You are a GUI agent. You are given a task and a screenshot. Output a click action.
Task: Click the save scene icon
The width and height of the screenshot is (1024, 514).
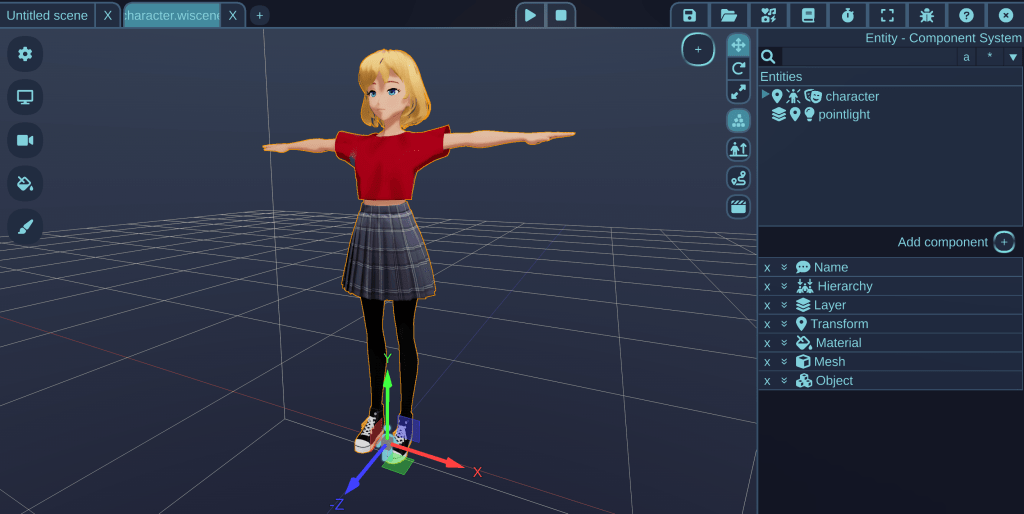(689, 15)
